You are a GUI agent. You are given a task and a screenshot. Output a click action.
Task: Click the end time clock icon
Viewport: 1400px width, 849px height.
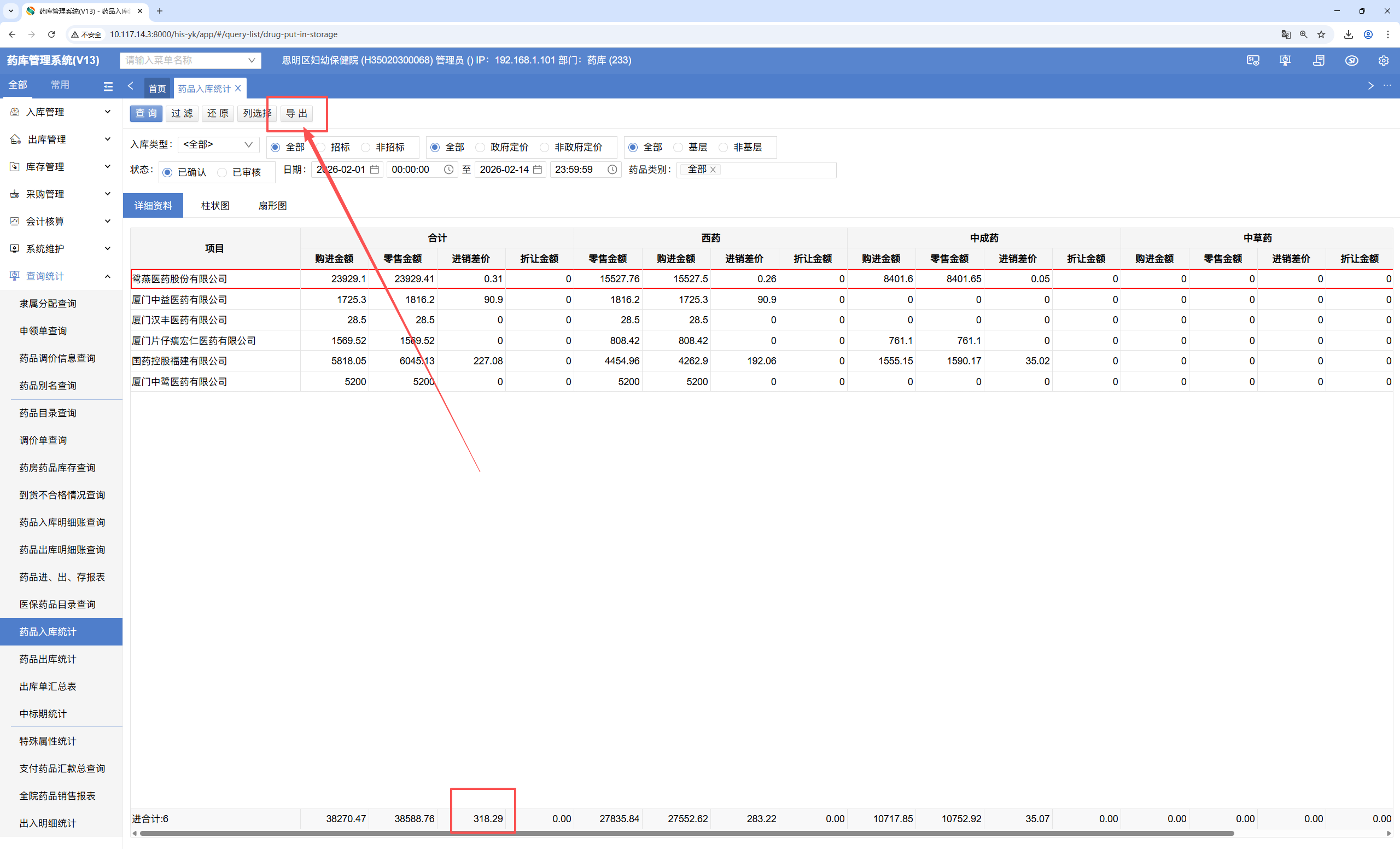pyautogui.click(x=612, y=170)
